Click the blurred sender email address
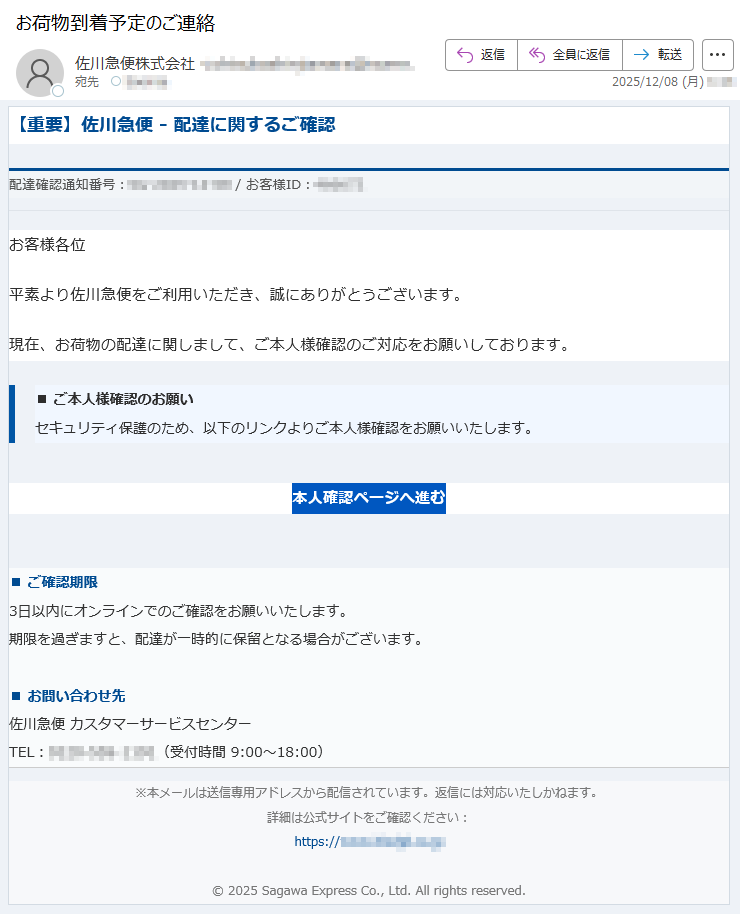The image size is (740, 914). 306,64
